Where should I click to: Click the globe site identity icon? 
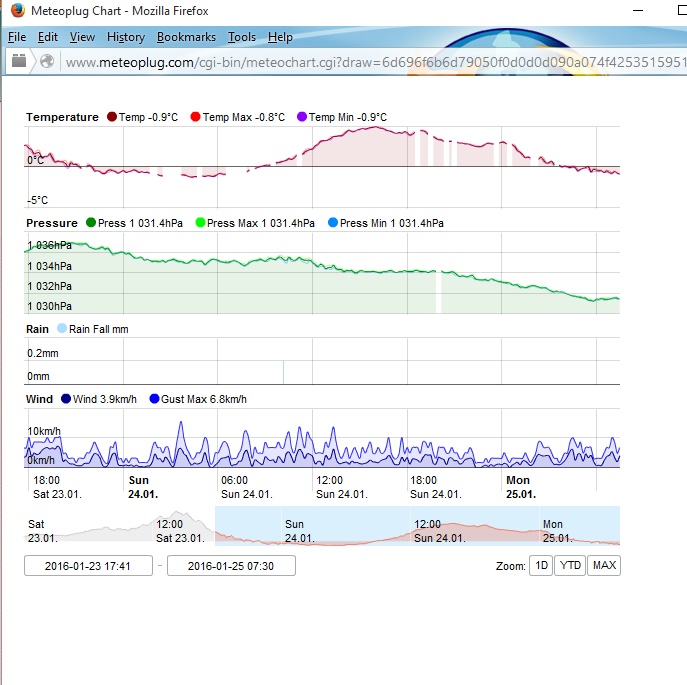[x=46, y=62]
